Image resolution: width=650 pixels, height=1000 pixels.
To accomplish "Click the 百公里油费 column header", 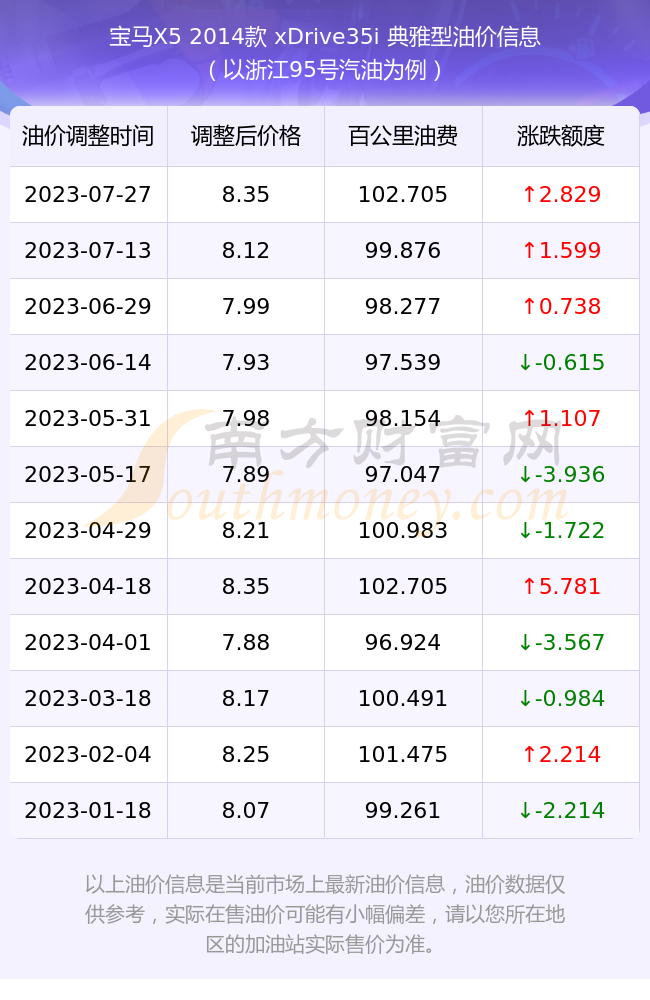I will [x=403, y=136].
